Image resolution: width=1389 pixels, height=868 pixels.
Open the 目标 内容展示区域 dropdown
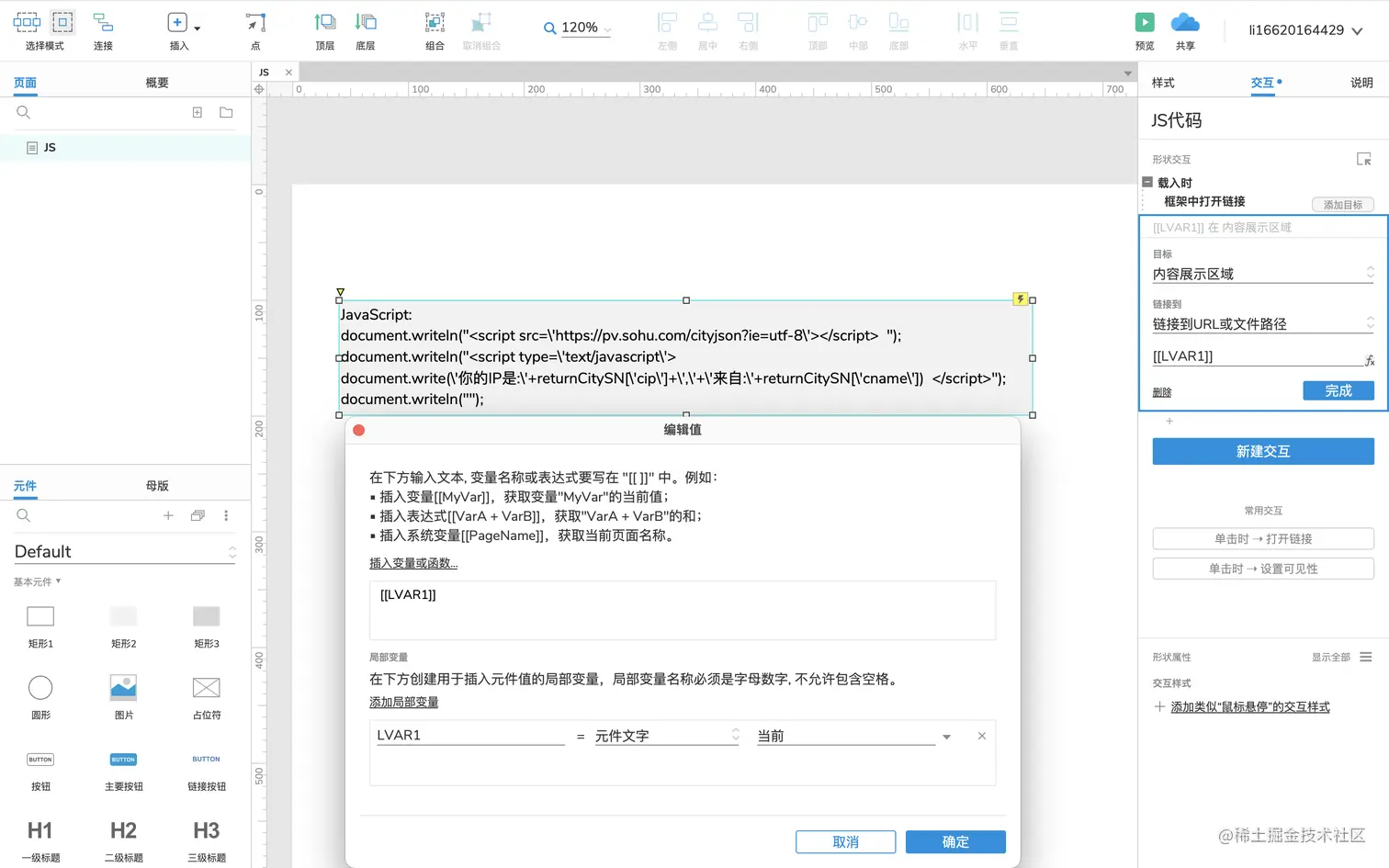1263,274
